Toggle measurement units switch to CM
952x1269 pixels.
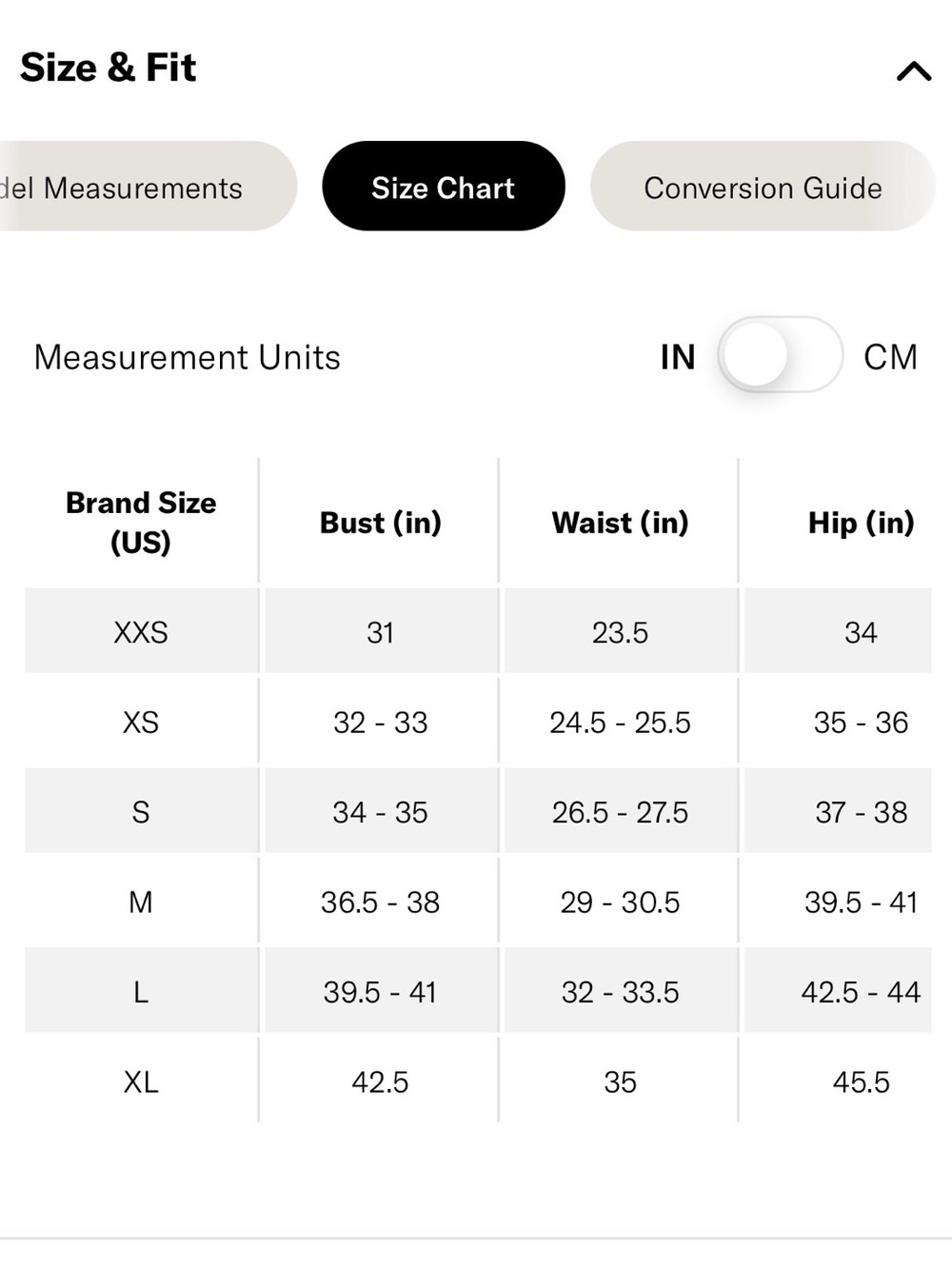[x=781, y=355]
